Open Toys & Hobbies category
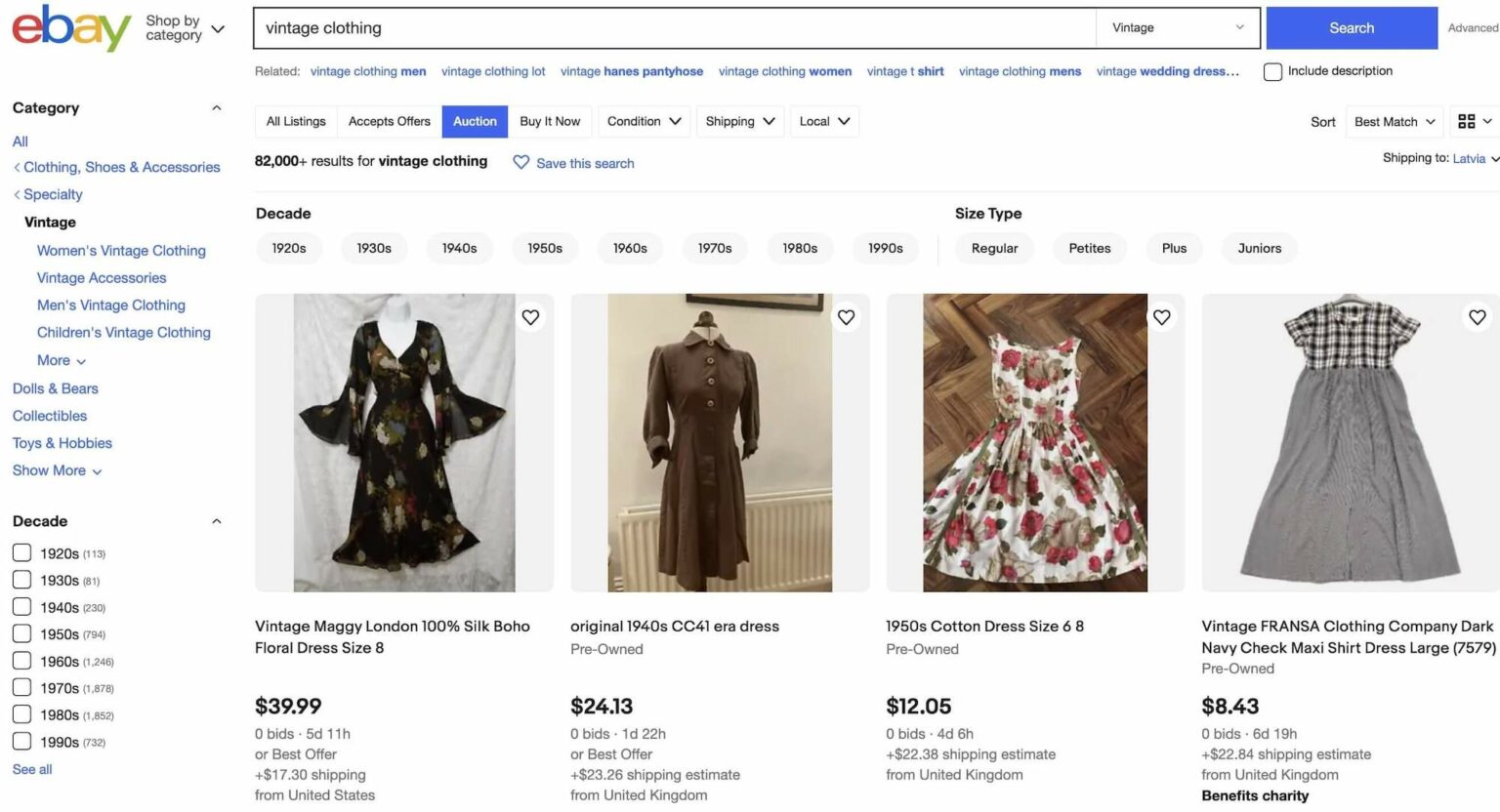Image resolution: width=1500 pixels, height=812 pixels. (62, 443)
